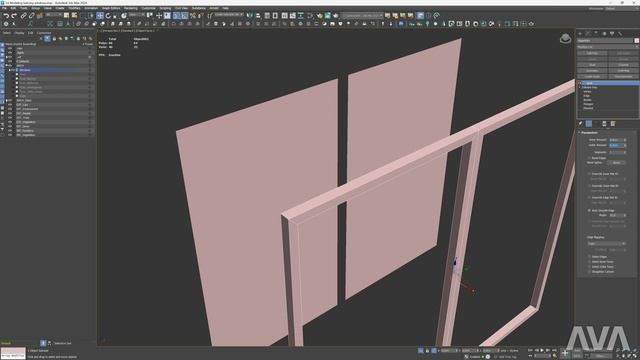Open the named selection sets dropdown
The width and height of the screenshot is (640, 360).
(229, 16)
